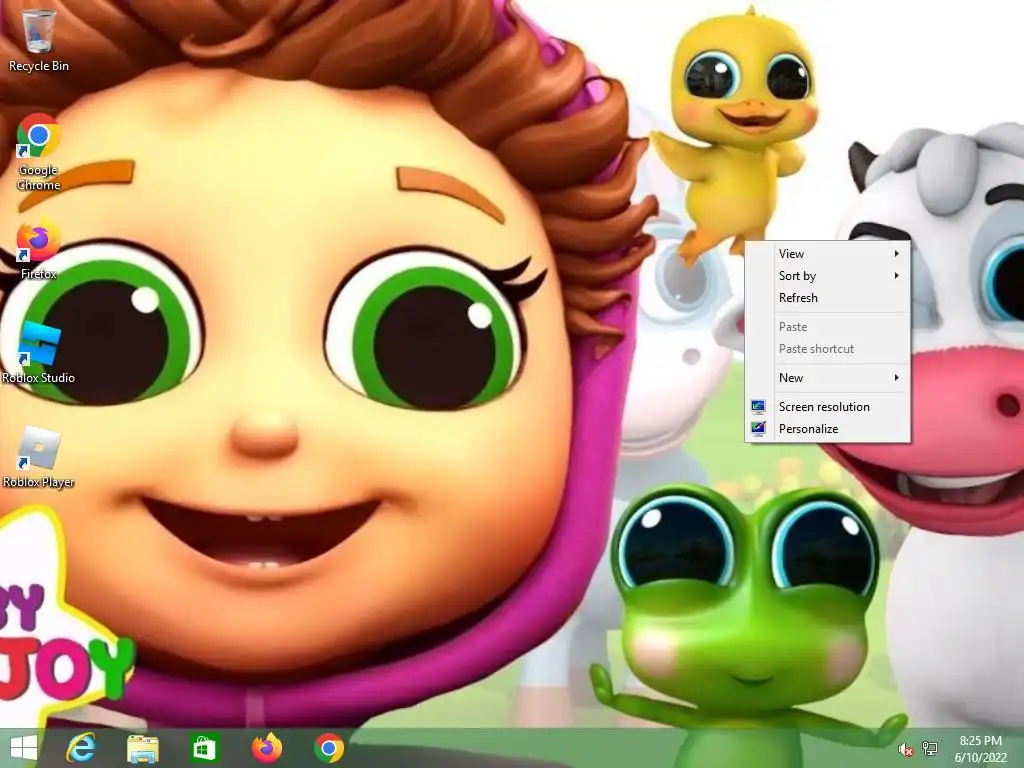Open File Explorer from the taskbar
1024x768 pixels.
[142, 748]
